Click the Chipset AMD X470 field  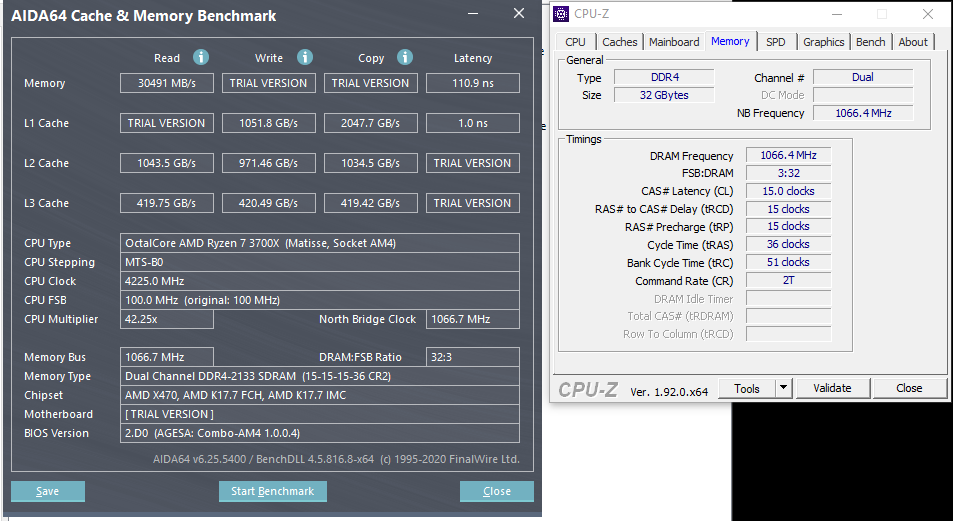pos(320,395)
